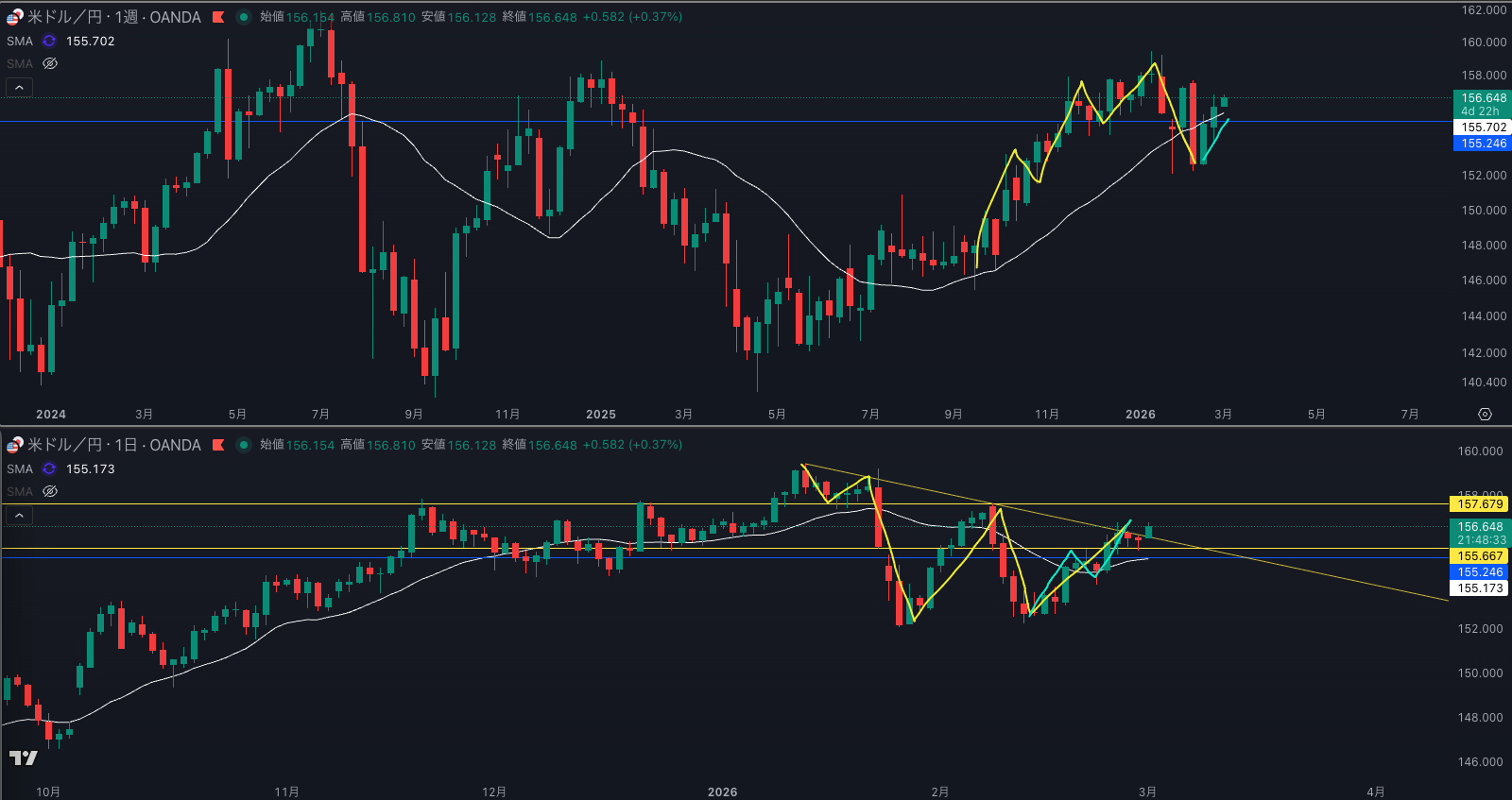Viewport: 1512px width, 800px height.
Task: Click the TradingView logo in the daily chart
Action: coord(23,757)
